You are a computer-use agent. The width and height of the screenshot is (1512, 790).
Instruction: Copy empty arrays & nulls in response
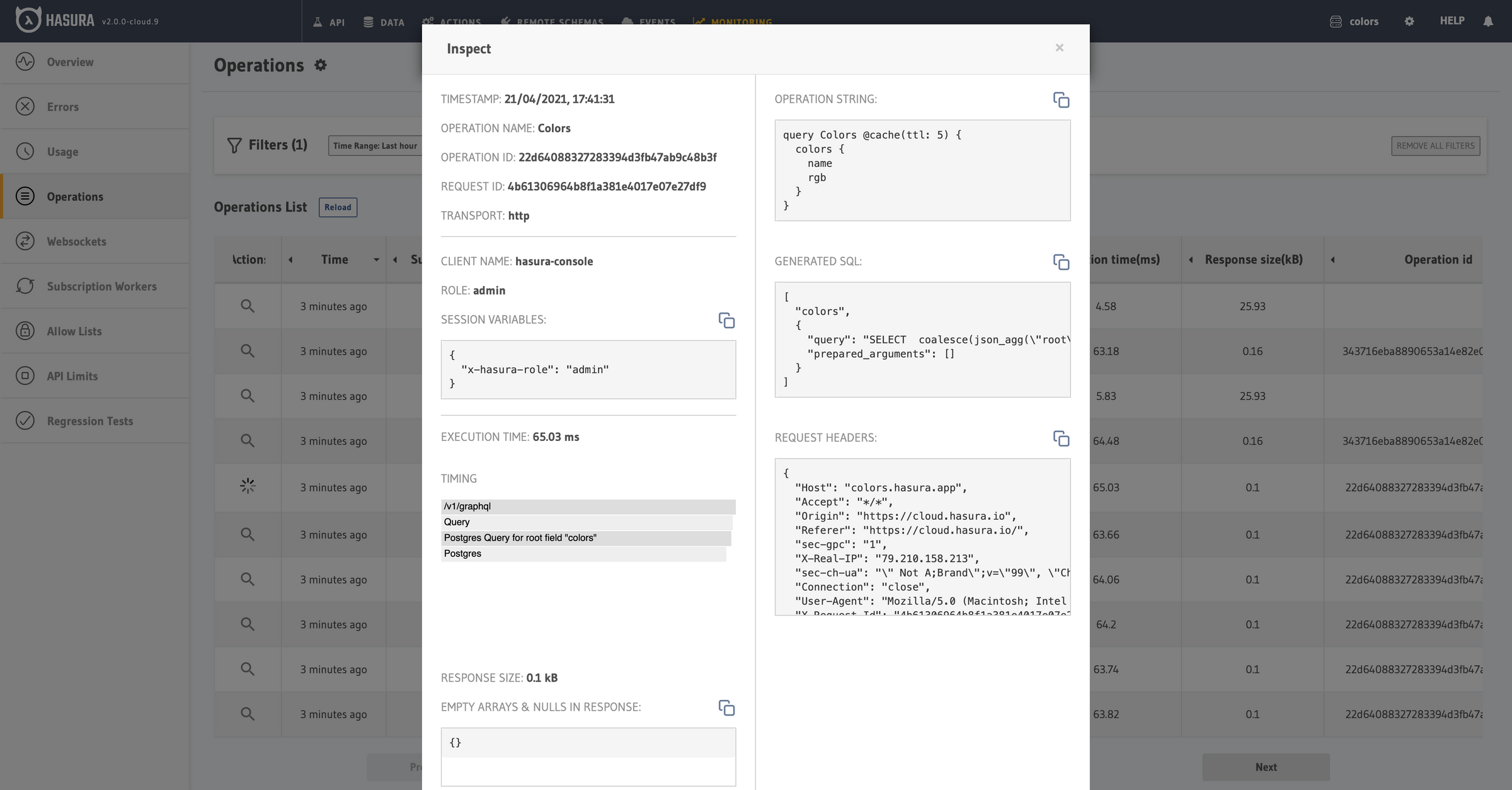(726, 708)
